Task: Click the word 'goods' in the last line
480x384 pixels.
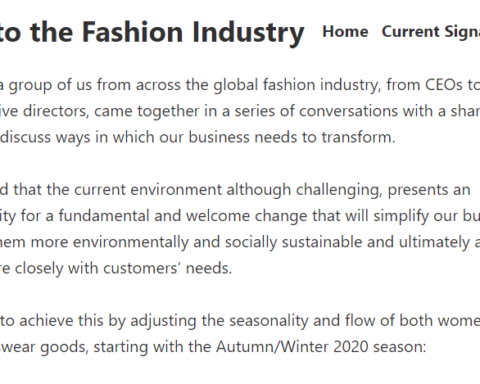Action: pyautogui.click(x=64, y=347)
